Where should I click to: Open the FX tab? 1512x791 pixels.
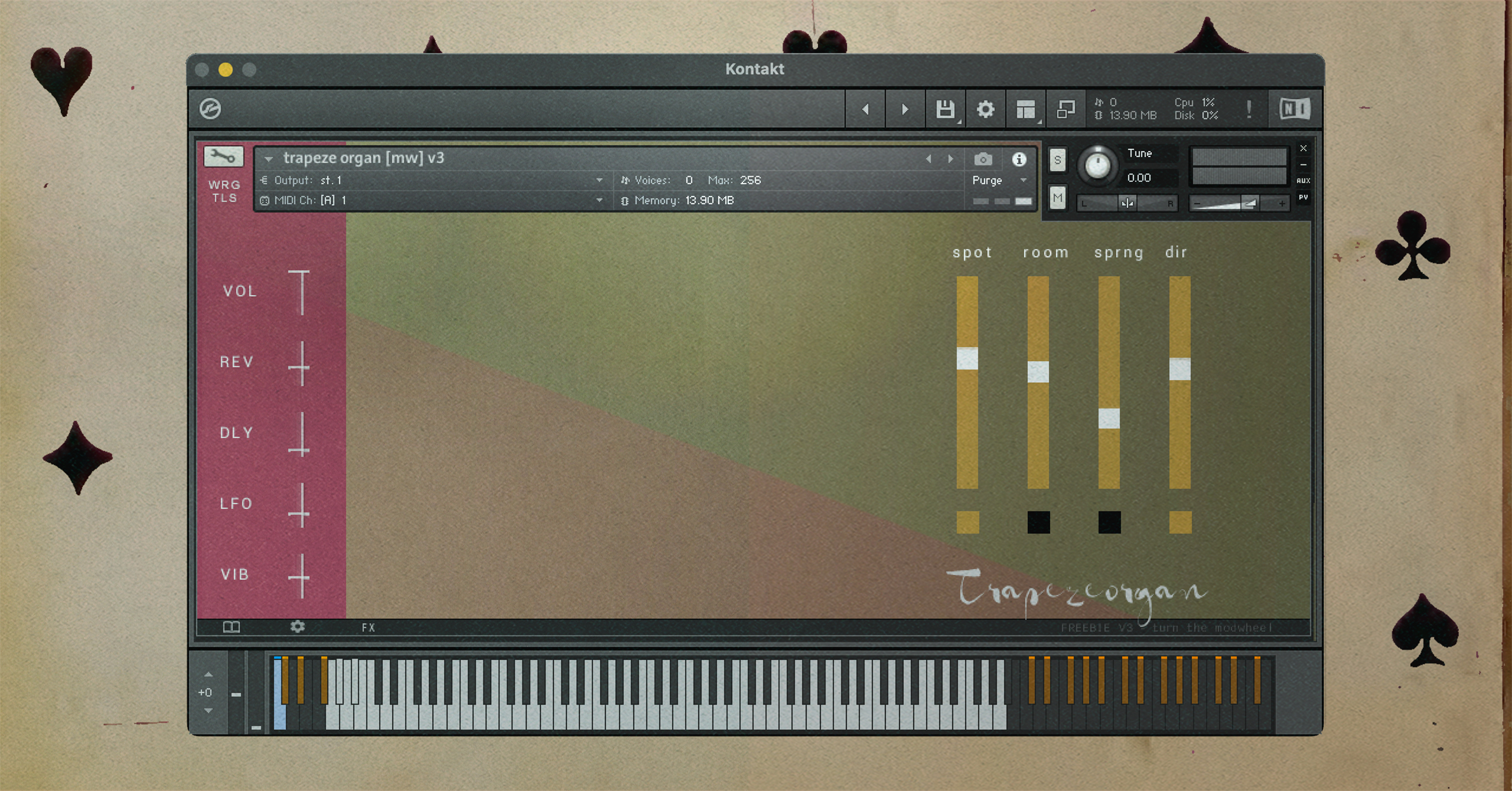click(368, 628)
